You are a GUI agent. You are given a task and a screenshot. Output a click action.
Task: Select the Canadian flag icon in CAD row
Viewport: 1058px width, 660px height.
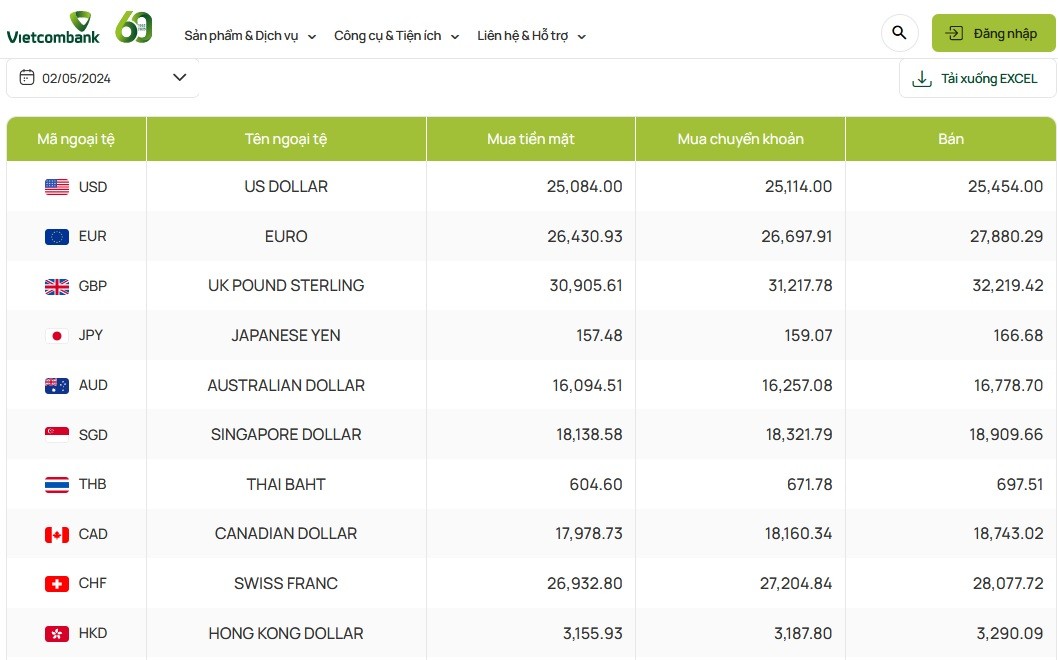[x=58, y=533]
